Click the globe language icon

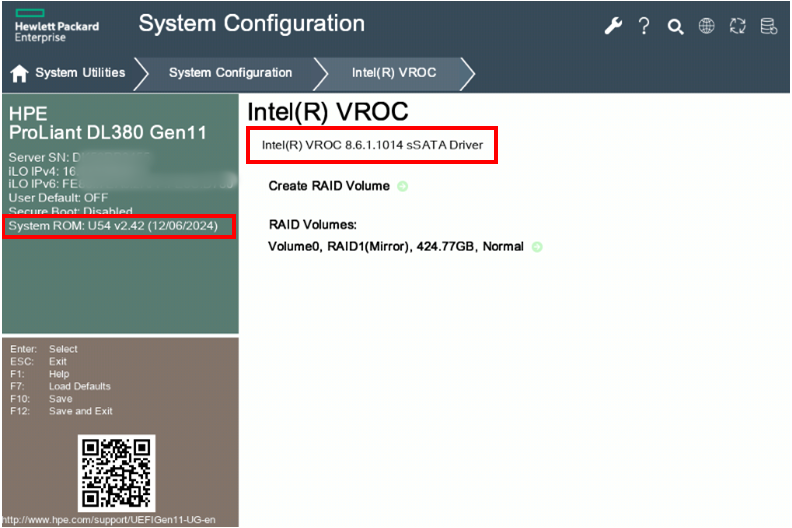[706, 25]
